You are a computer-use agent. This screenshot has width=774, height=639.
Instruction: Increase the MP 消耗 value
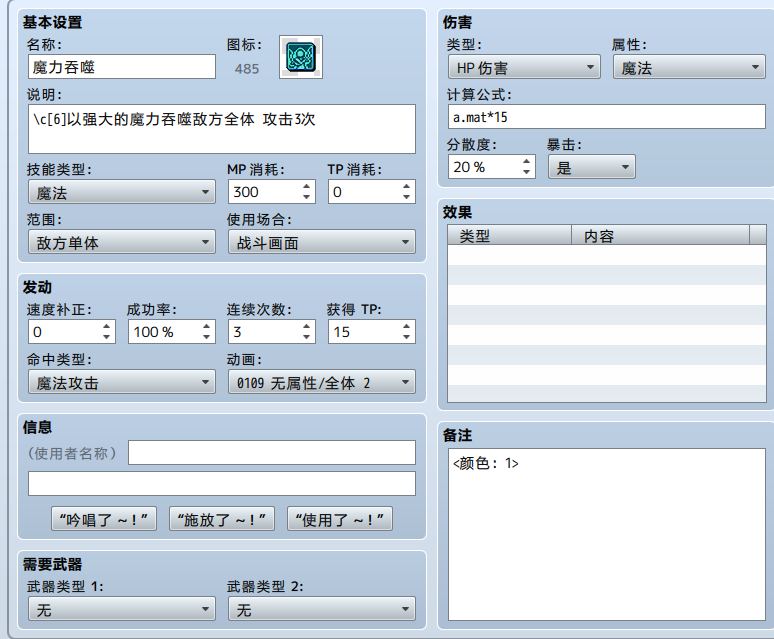307,187
